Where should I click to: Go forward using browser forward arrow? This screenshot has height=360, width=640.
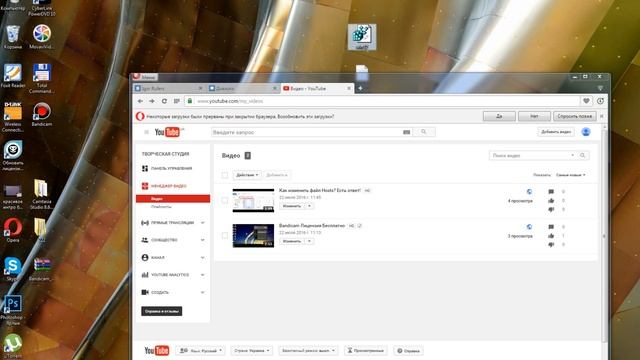point(152,101)
